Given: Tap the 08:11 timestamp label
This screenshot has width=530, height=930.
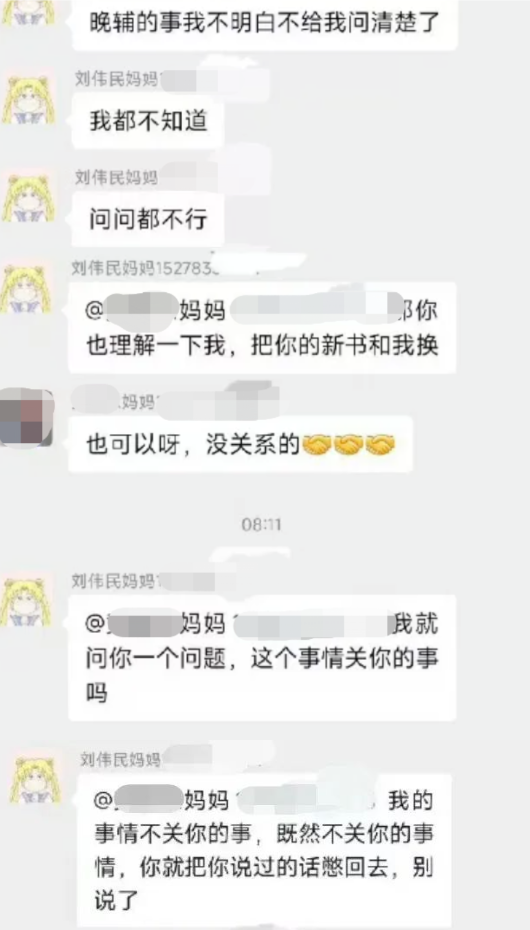Looking at the screenshot, I should tap(261, 524).
